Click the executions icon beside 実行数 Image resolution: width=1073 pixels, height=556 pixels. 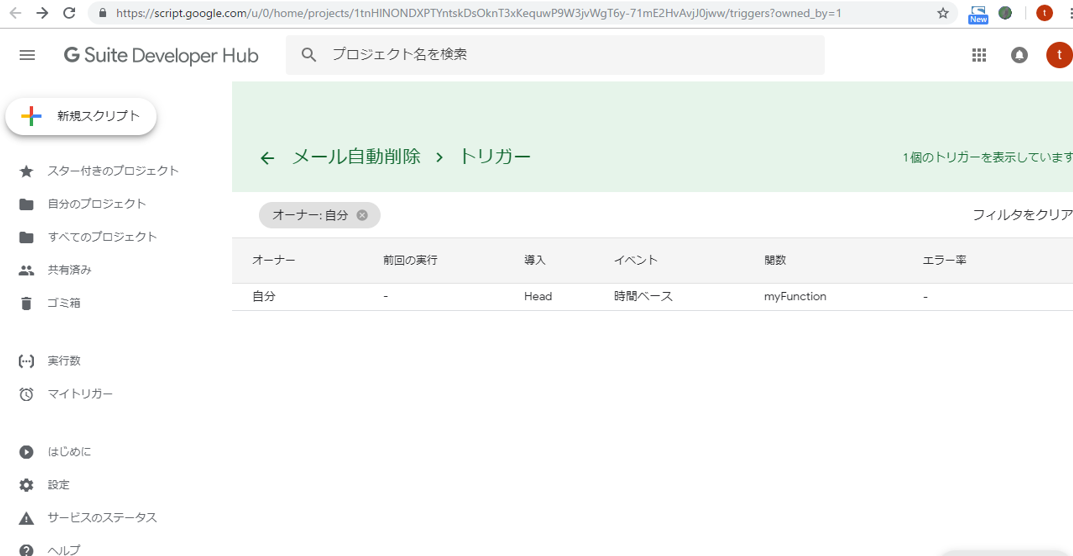pos(26,361)
